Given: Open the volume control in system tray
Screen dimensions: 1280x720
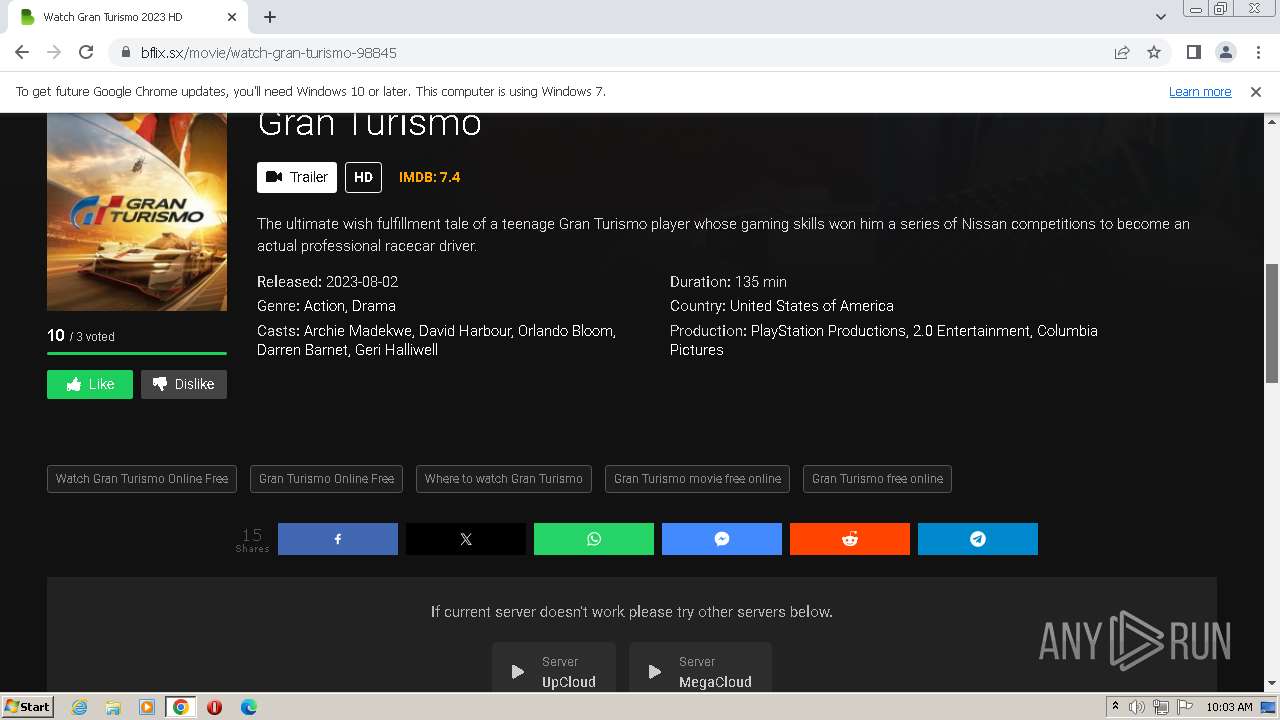Looking at the screenshot, I should (x=1137, y=707).
